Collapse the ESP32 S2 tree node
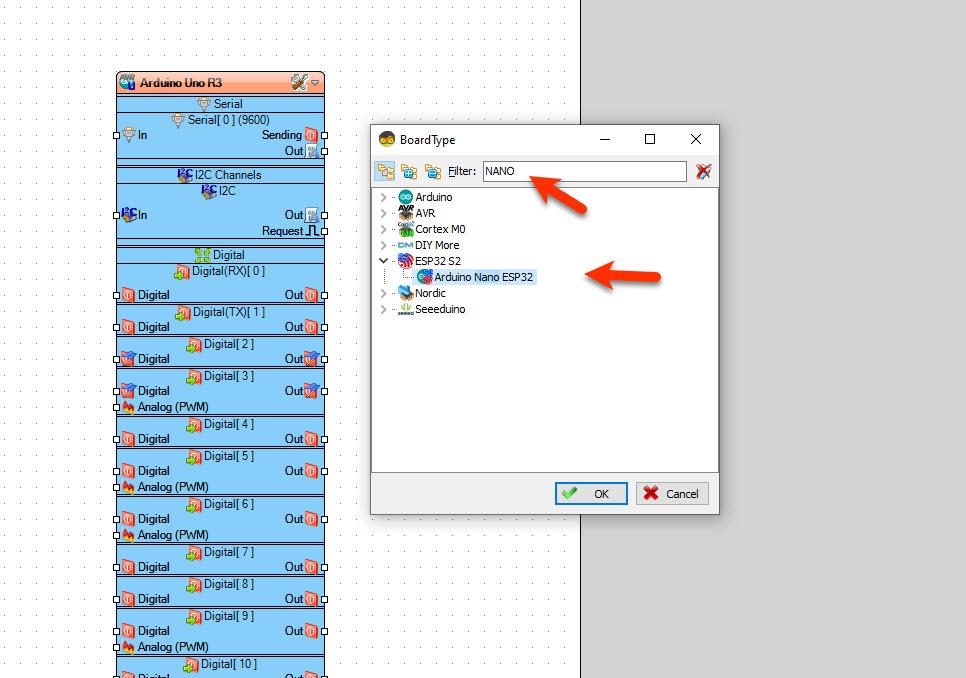 pos(383,261)
